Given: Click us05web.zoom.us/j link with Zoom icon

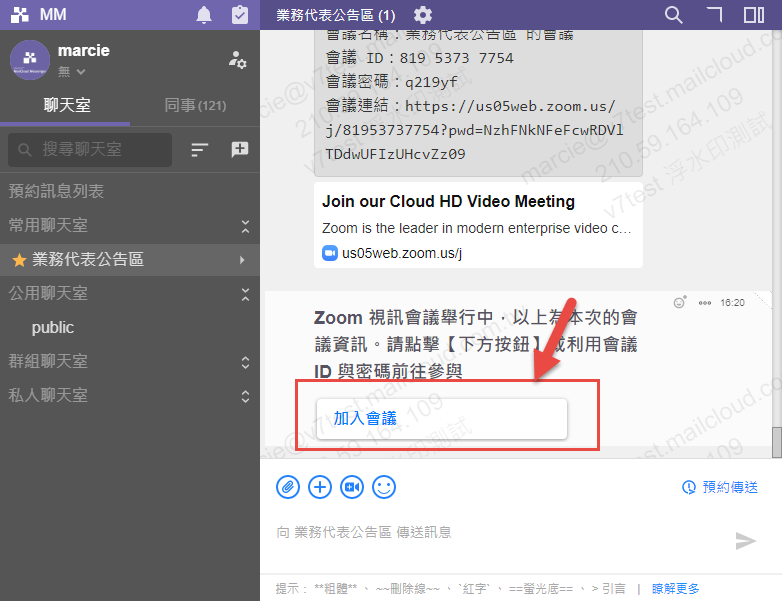Looking at the screenshot, I should (392, 253).
